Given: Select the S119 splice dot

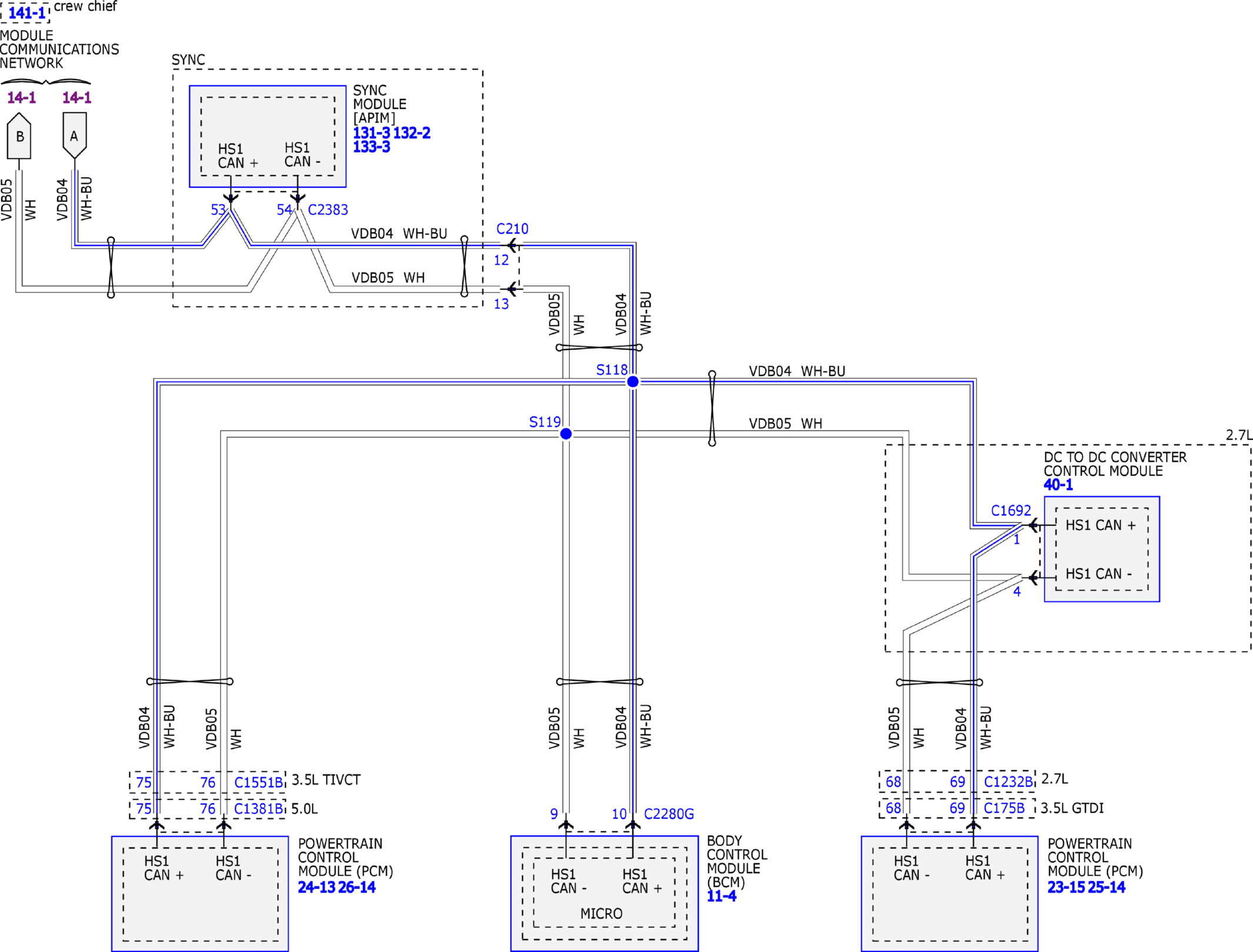Looking at the screenshot, I should (x=566, y=434).
